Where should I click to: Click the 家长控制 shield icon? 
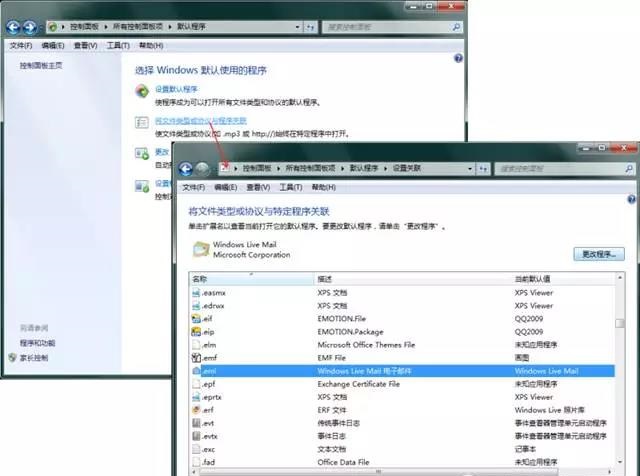click(12, 358)
